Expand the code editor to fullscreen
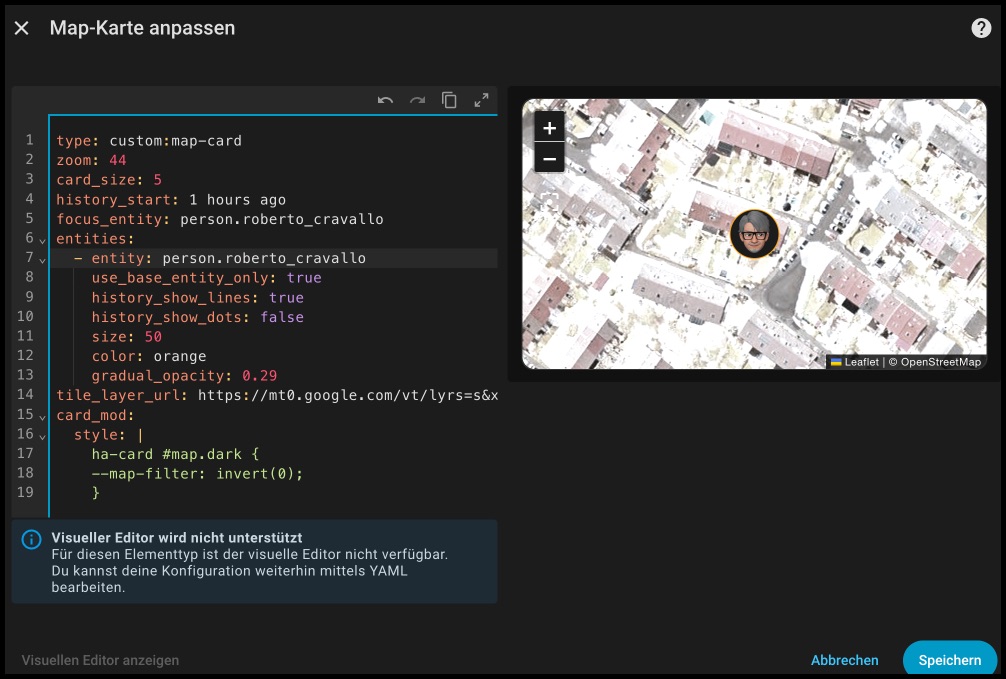This screenshot has width=1006, height=679. point(481,100)
